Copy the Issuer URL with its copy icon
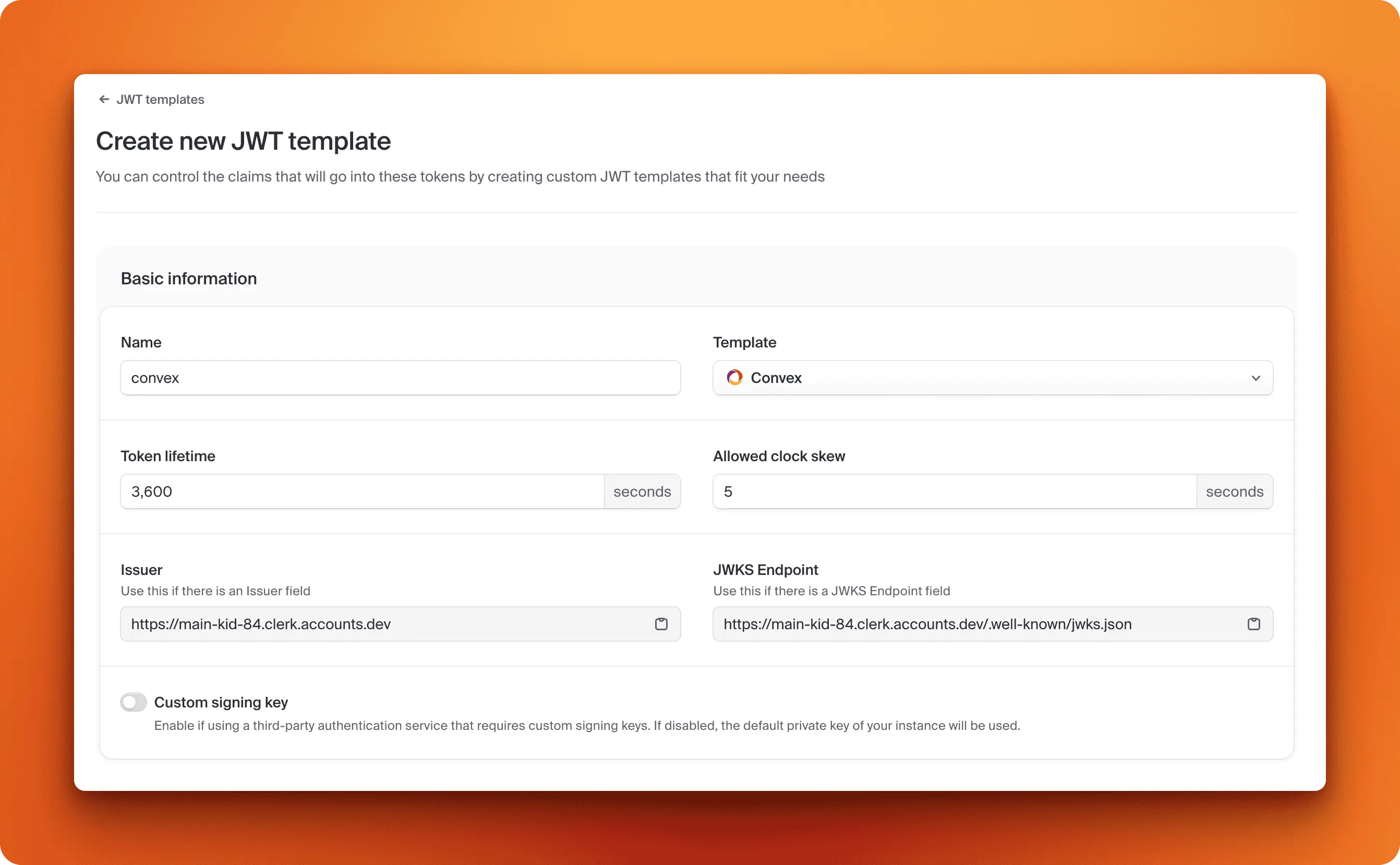This screenshot has width=1400, height=865. tap(662, 624)
